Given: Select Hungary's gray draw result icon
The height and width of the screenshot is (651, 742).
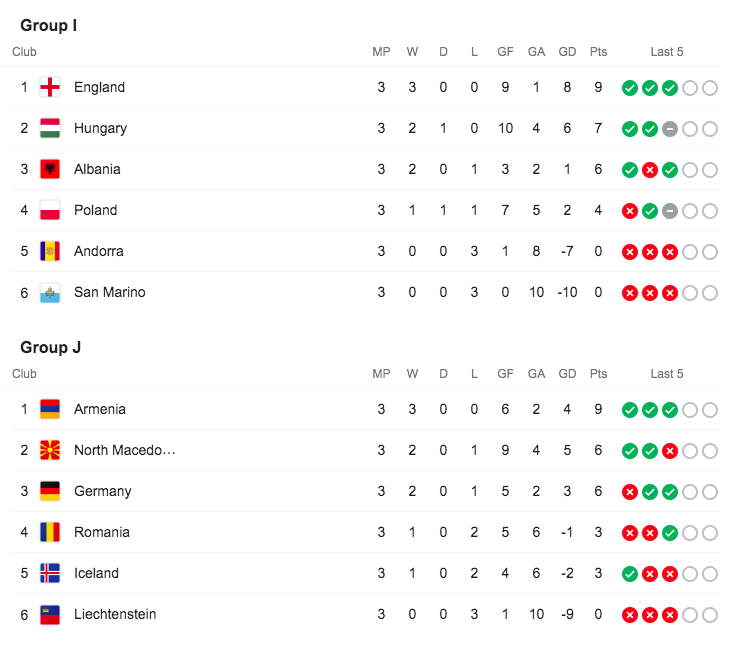Looking at the screenshot, I should [x=669, y=129].
